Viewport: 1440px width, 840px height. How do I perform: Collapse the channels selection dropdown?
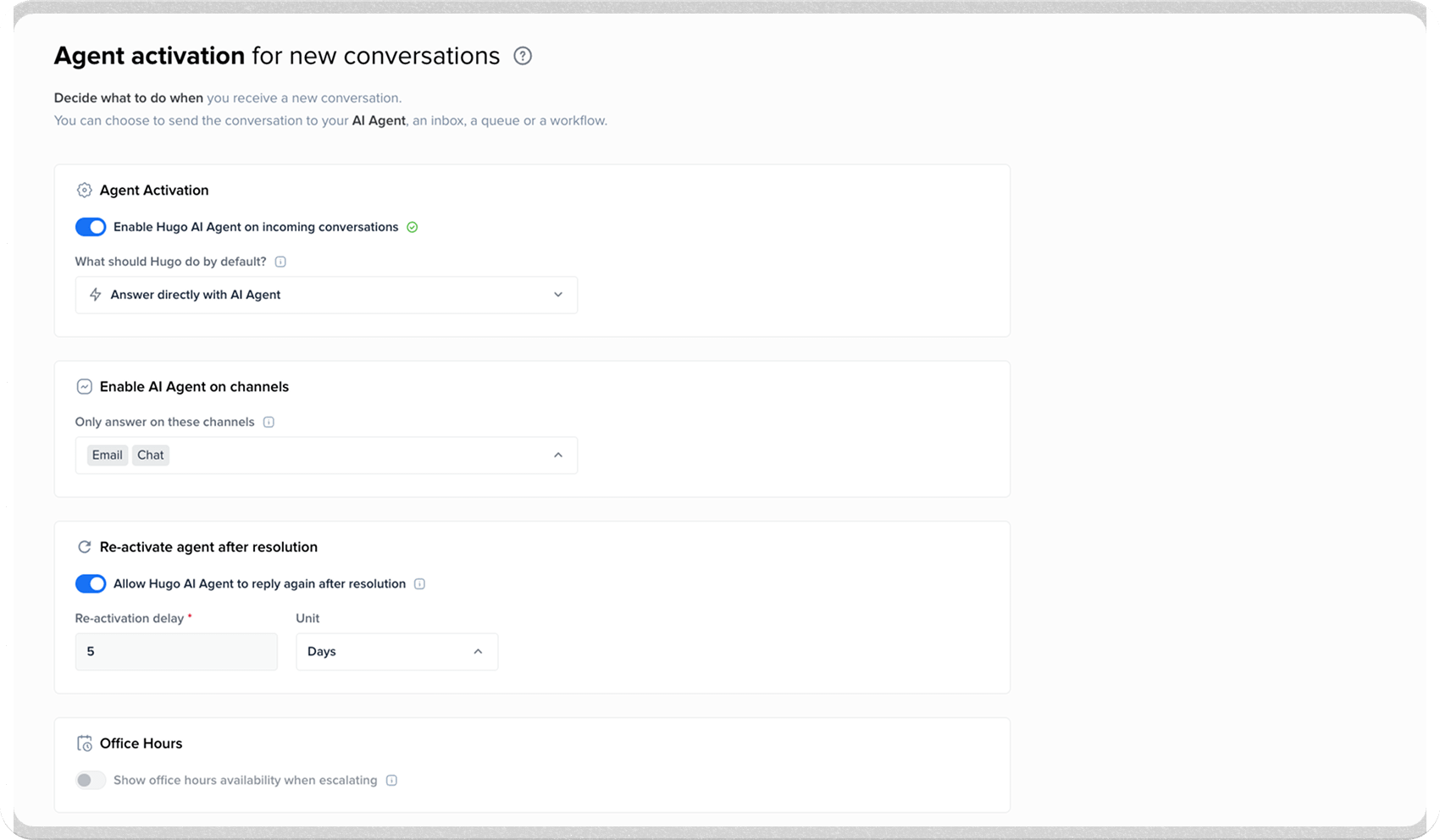pos(557,455)
